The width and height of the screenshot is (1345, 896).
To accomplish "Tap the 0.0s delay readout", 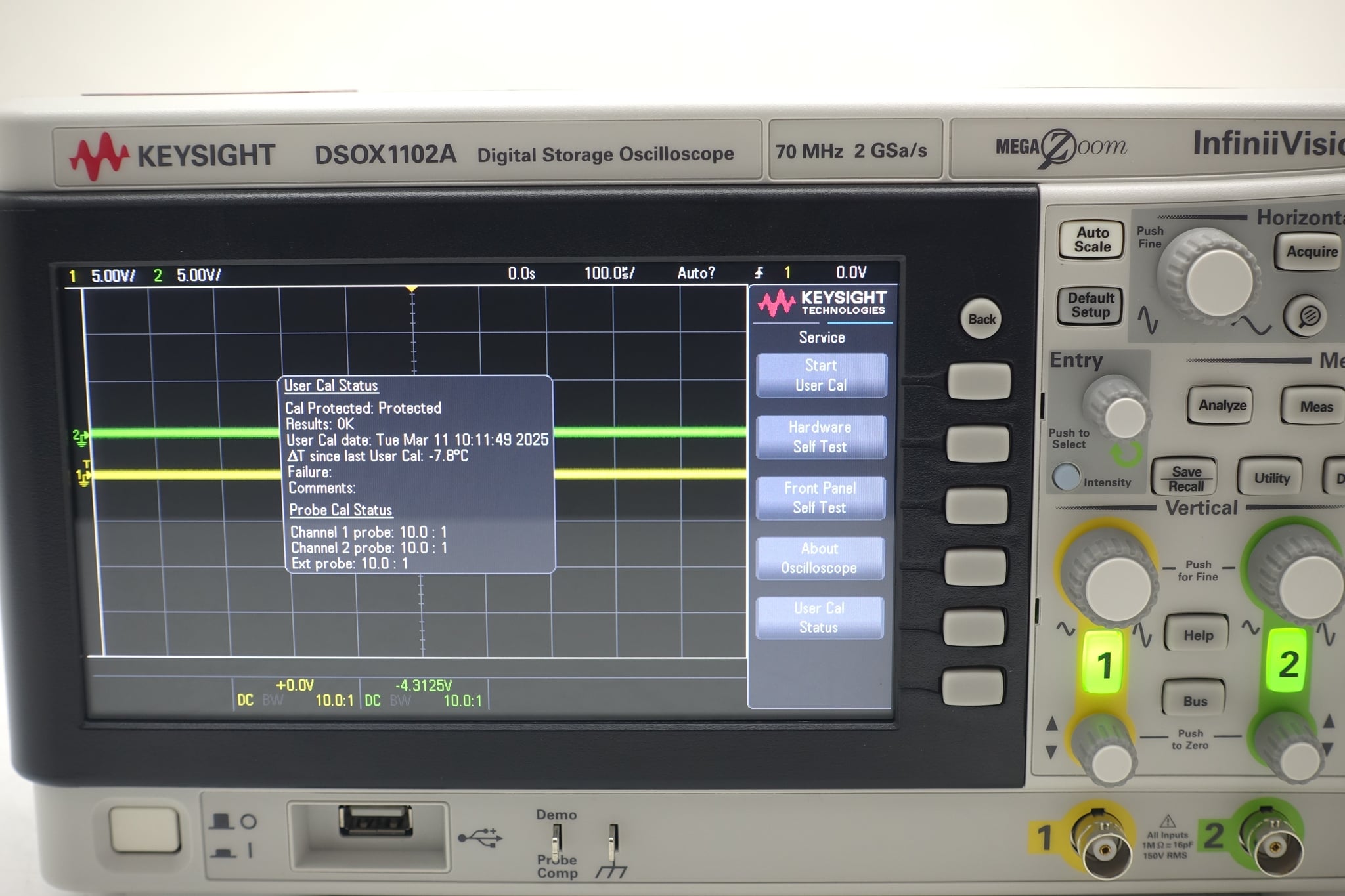I will pos(521,273).
